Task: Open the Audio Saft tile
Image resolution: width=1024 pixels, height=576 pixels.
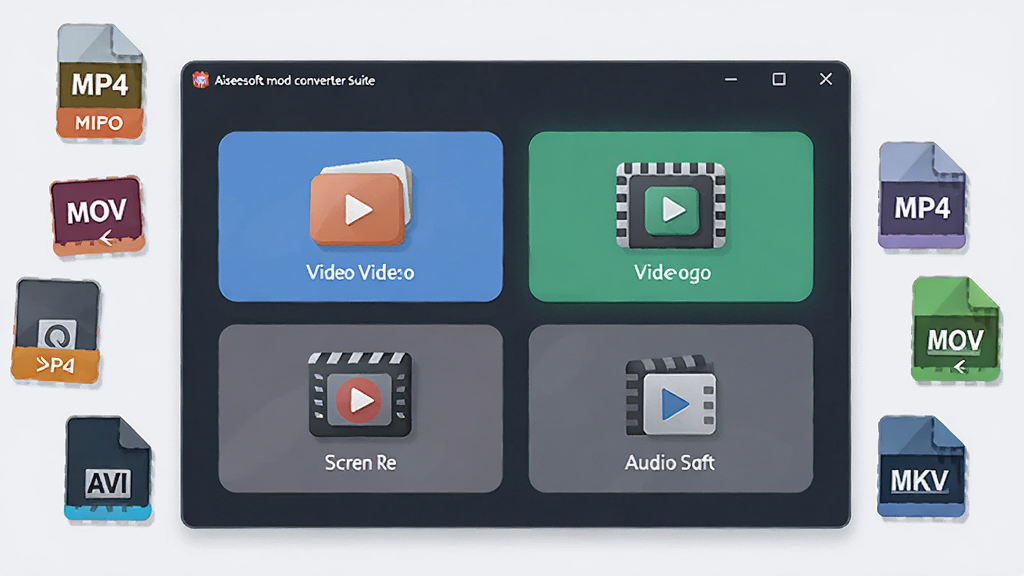Action: click(671, 408)
